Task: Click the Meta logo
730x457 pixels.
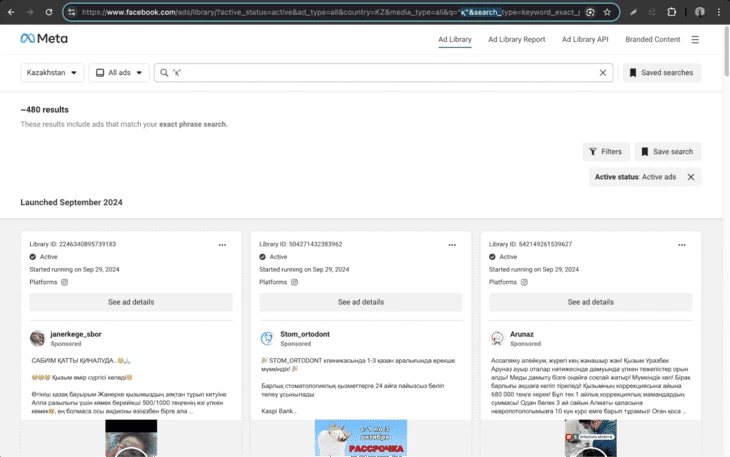Action: 44,39
